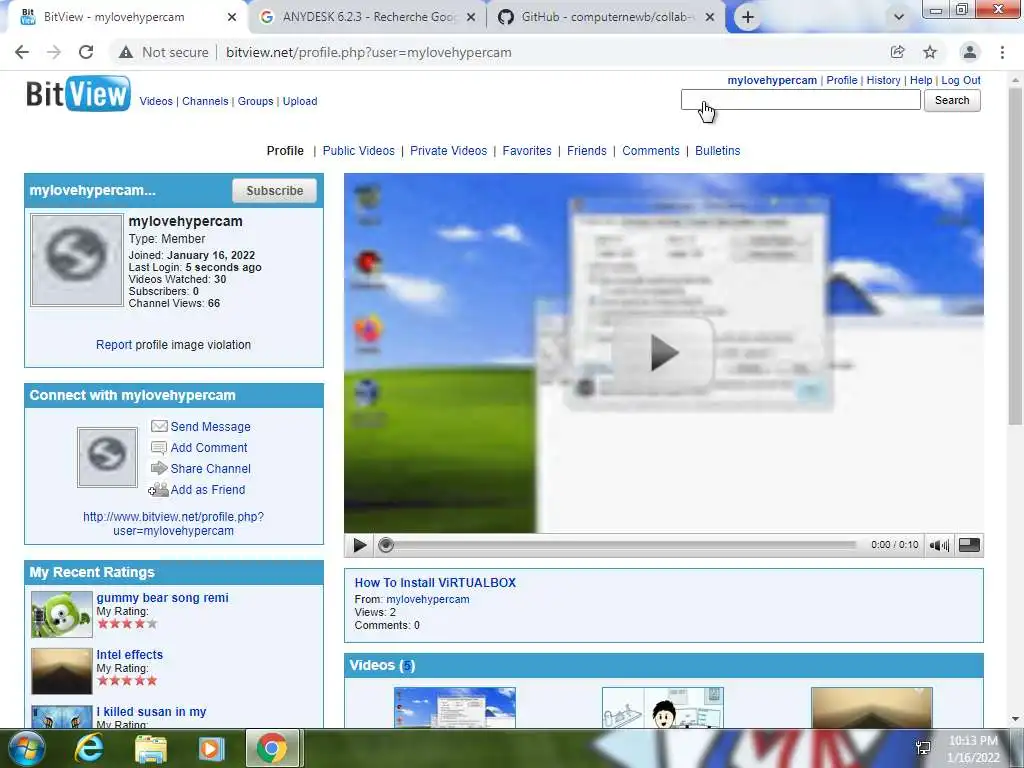Play video with large center play button

(663, 353)
